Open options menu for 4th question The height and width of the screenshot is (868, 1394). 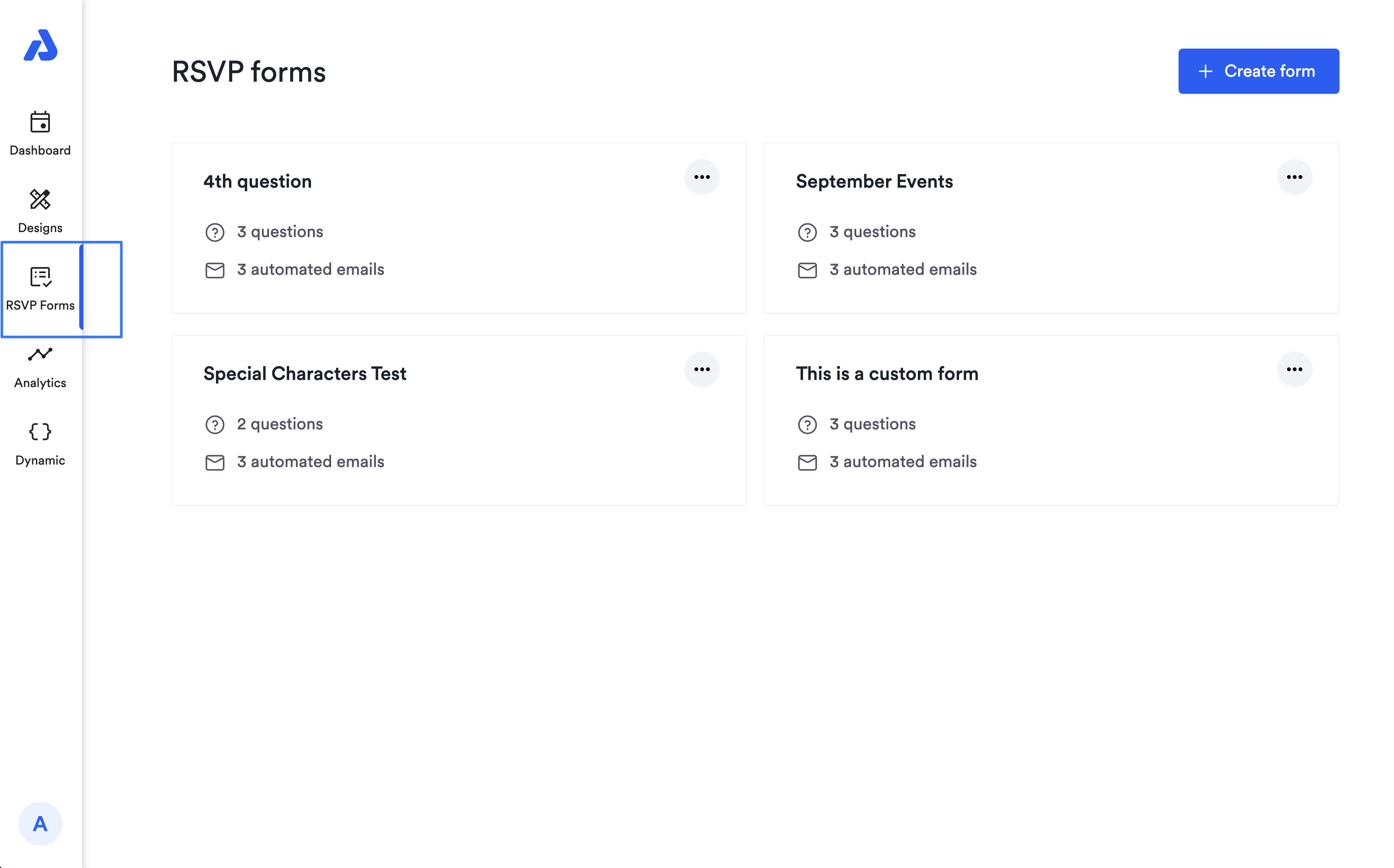point(702,177)
